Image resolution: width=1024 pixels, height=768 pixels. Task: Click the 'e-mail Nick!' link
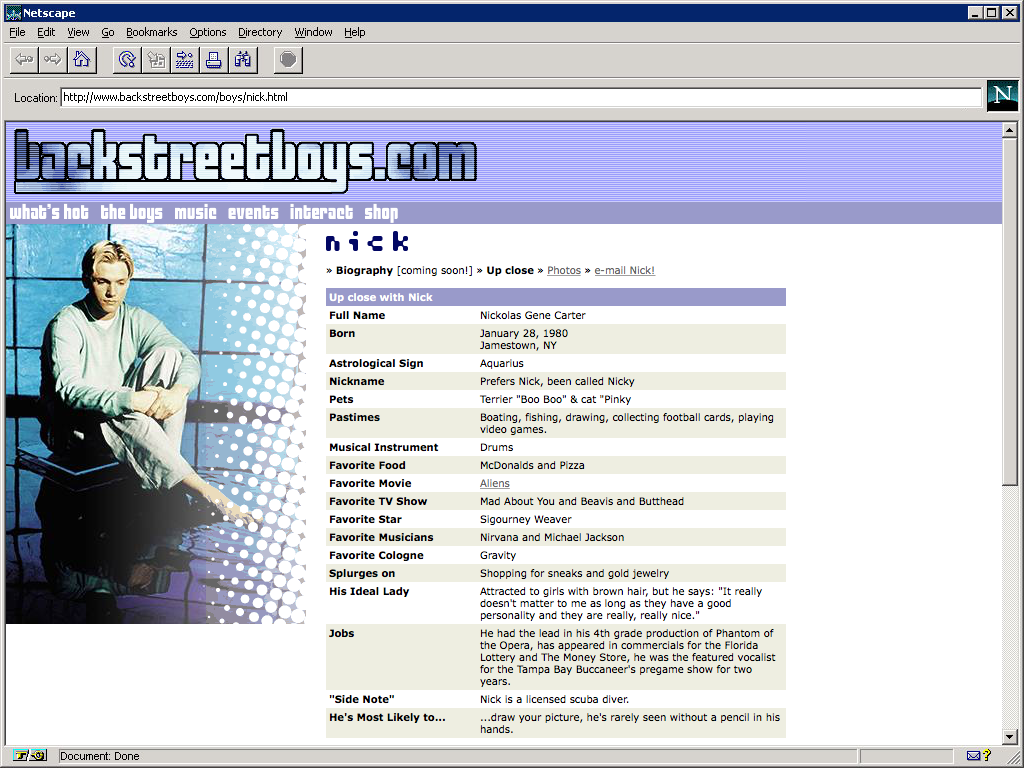624,270
